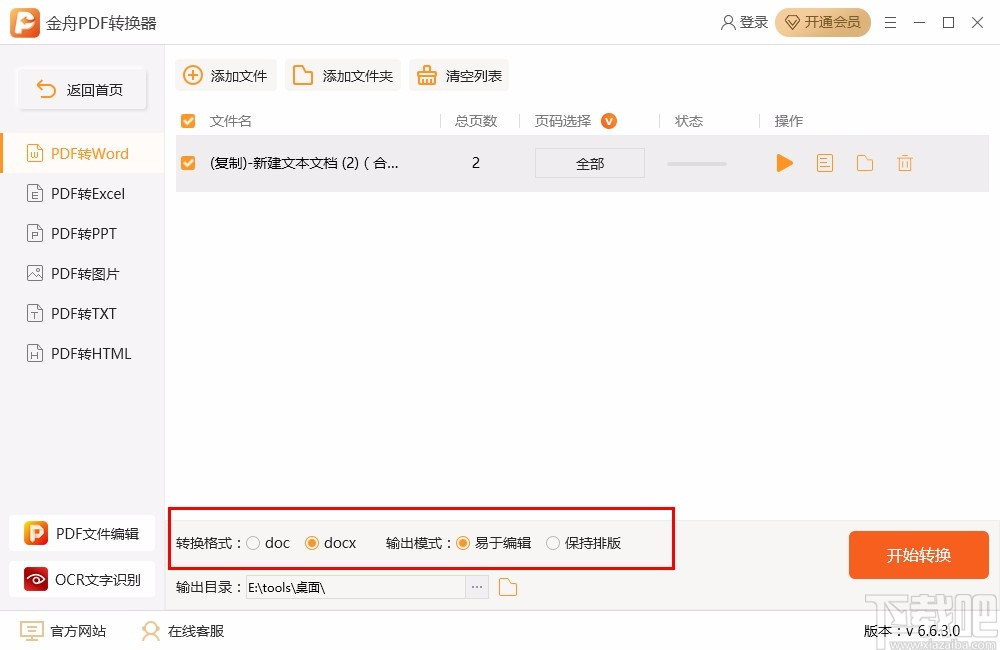This screenshot has height=650, width=1000.
Task: Start converting the file via play icon
Action: click(x=784, y=162)
